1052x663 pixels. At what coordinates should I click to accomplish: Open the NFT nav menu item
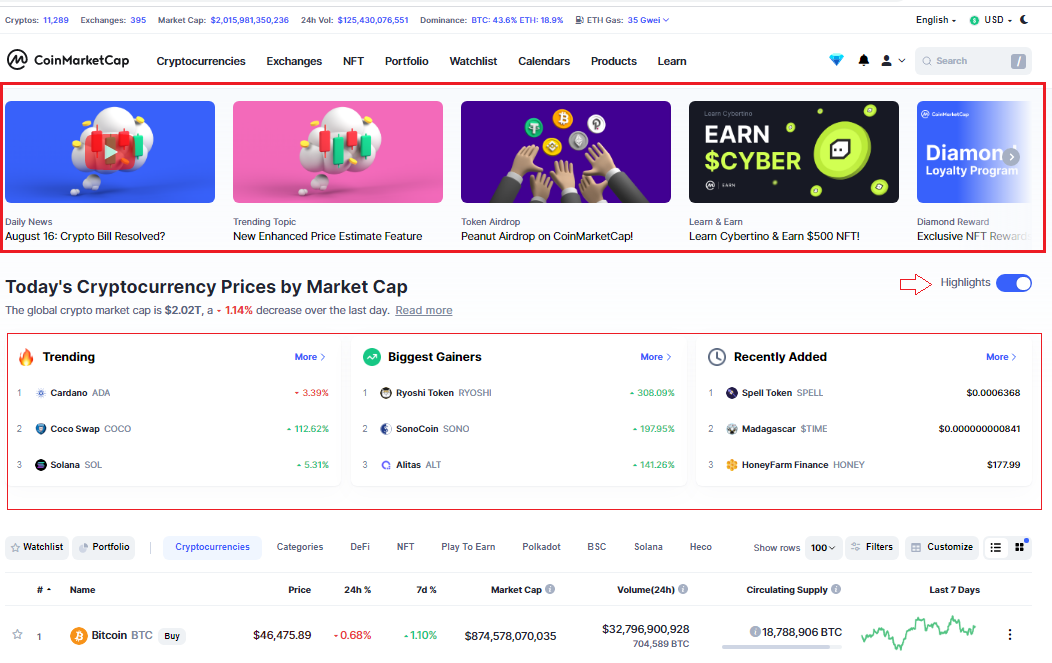click(x=353, y=61)
